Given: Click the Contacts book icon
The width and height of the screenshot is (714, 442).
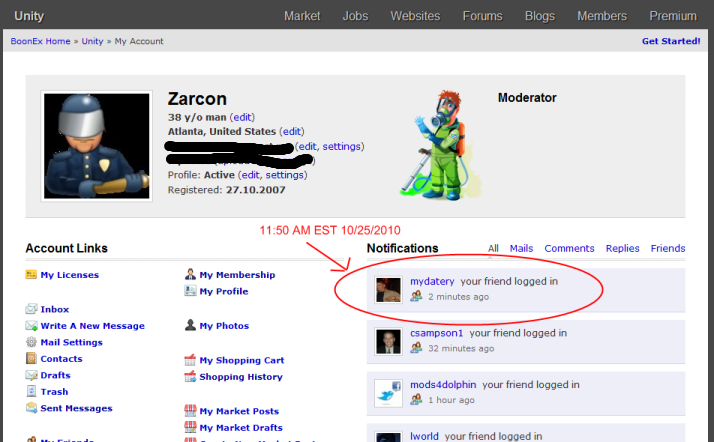Looking at the screenshot, I should (x=31, y=358).
